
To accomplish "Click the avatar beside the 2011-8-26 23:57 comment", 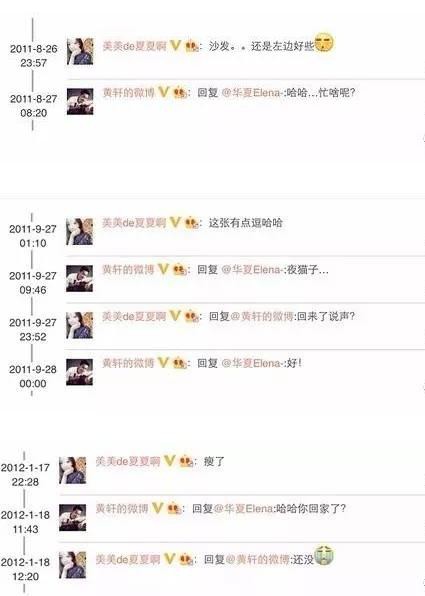I will (80, 51).
